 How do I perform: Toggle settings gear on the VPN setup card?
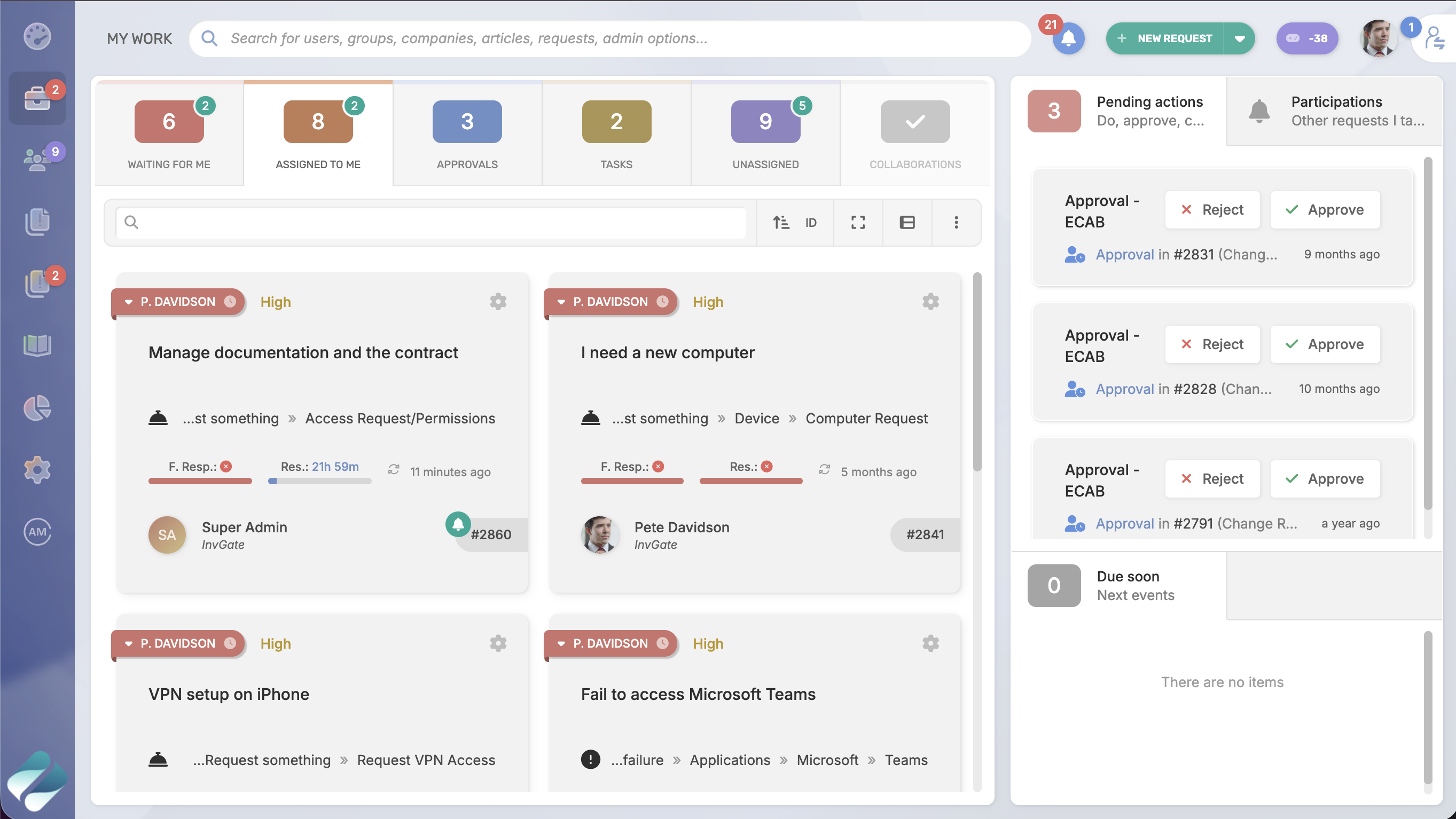[498, 643]
